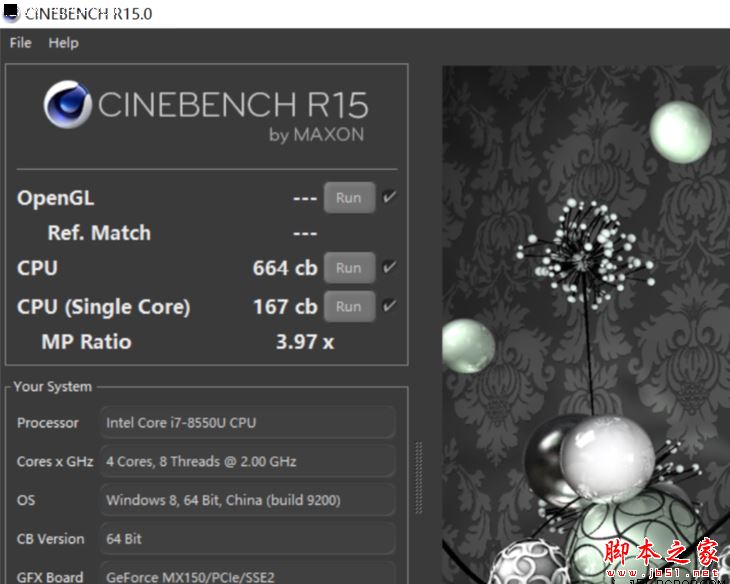730x584 pixels.
Task: Click the OpenGL label
Action: pos(56,198)
